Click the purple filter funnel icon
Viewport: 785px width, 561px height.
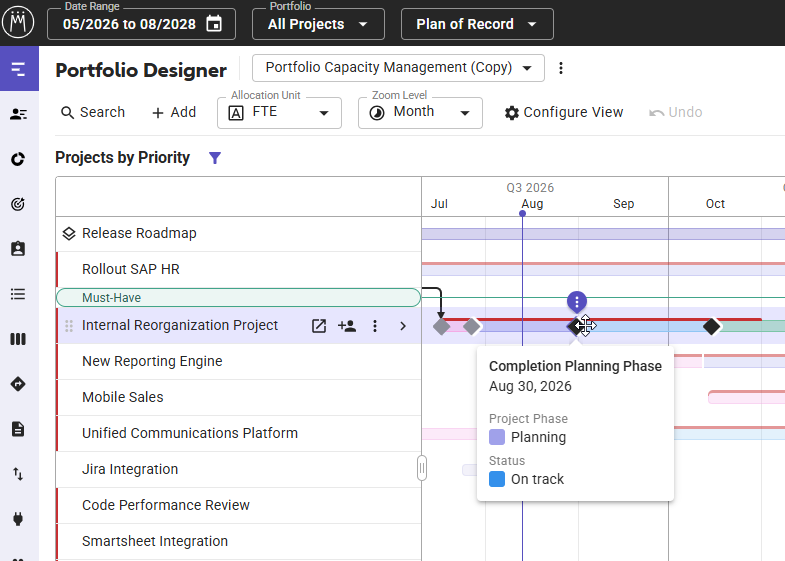[215, 158]
